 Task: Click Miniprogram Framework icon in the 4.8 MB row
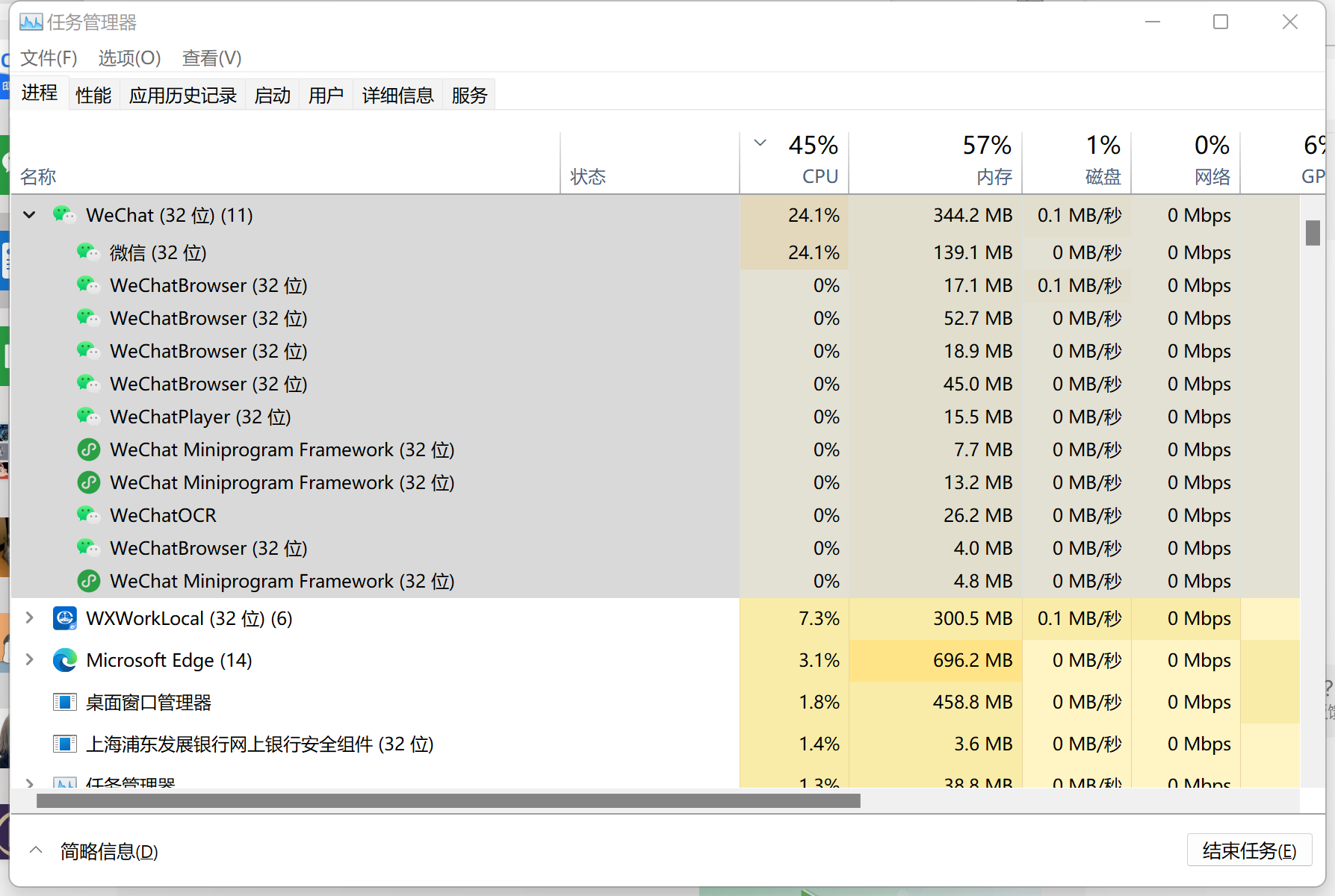pyautogui.click(x=89, y=581)
